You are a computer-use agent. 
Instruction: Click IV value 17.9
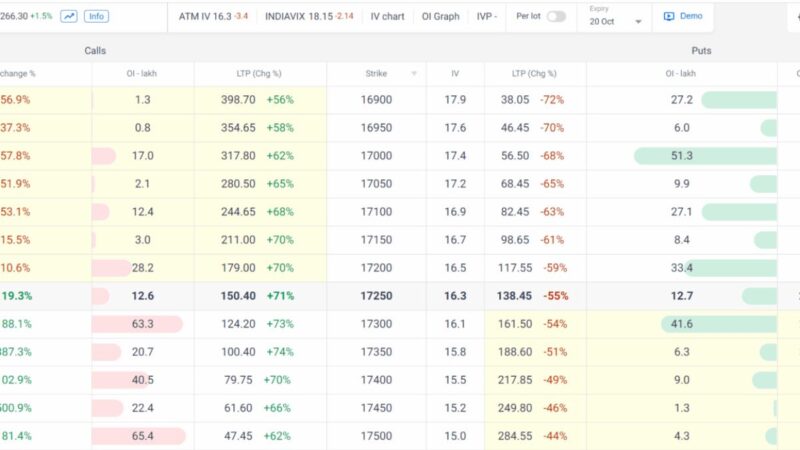pyautogui.click(x=455, y=99)
